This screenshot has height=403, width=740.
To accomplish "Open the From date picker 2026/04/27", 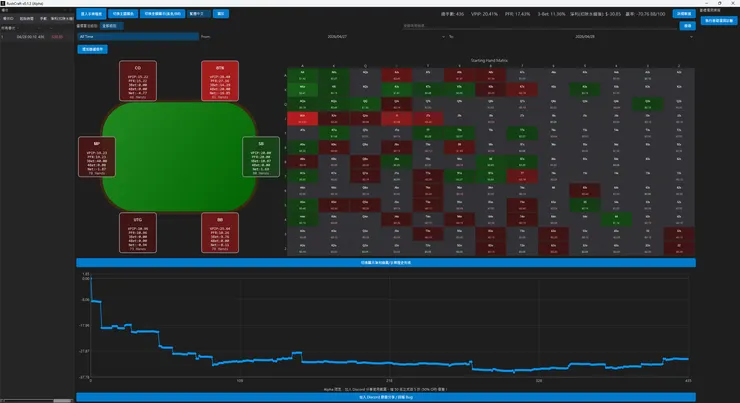I will (x=337, y=36).
